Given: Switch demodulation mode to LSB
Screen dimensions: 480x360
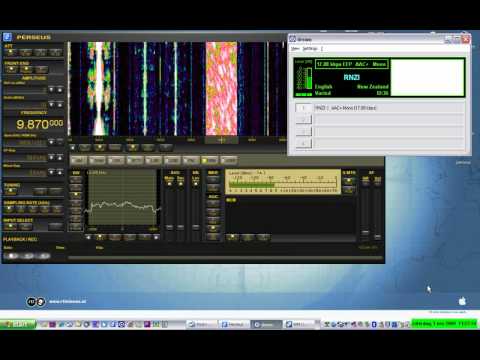Looking at the screenshot, I should (x=172, y=160).
